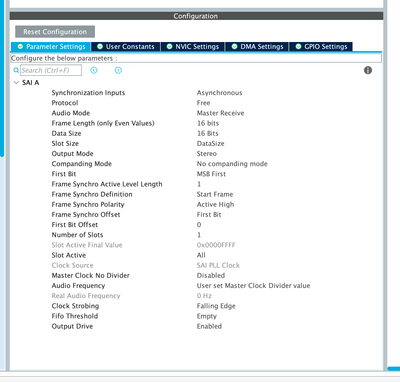Open the parameter info icon

(x=368, y=70)
